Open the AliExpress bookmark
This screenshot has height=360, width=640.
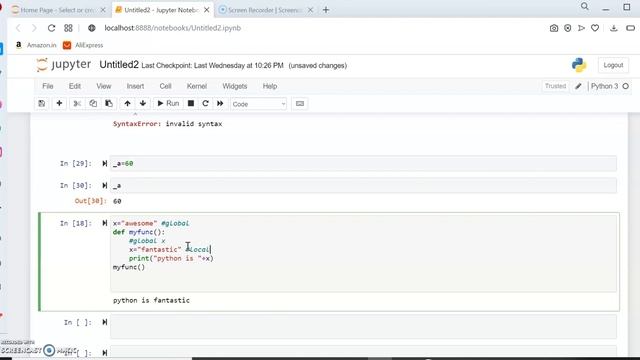pos(83,45)
